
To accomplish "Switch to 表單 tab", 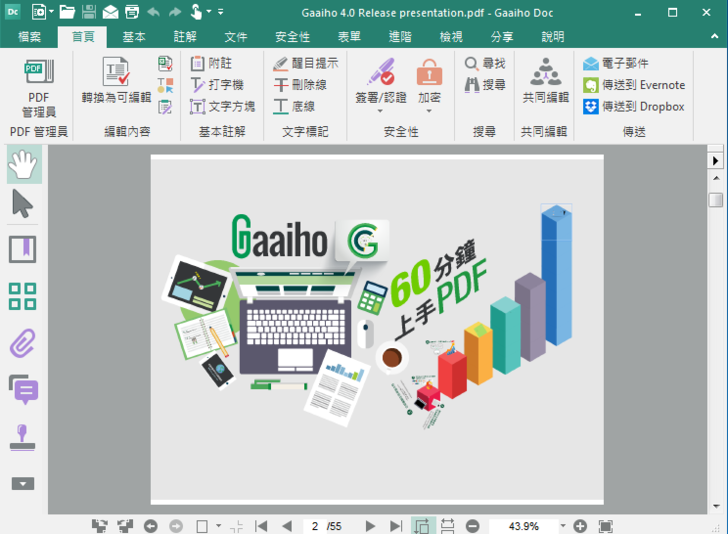I will coord(349,37).
